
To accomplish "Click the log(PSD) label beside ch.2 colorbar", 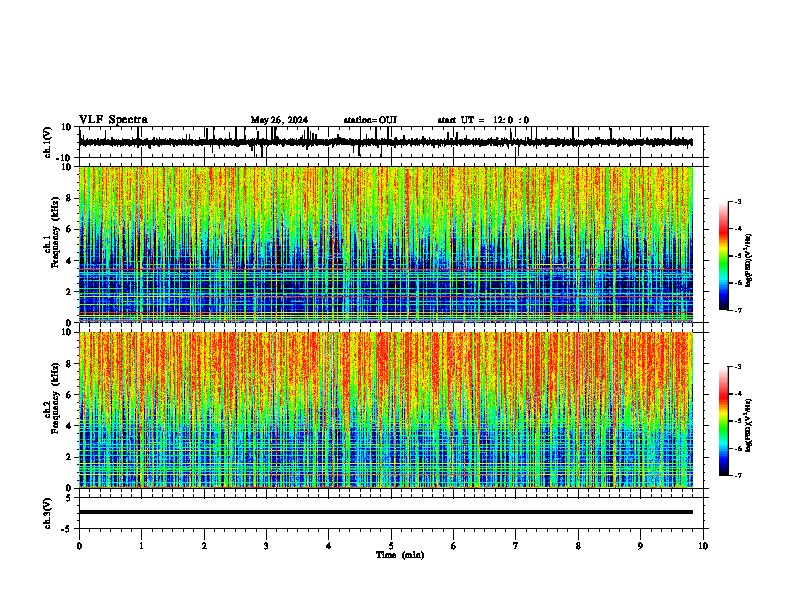I will (x=749, y=425).
